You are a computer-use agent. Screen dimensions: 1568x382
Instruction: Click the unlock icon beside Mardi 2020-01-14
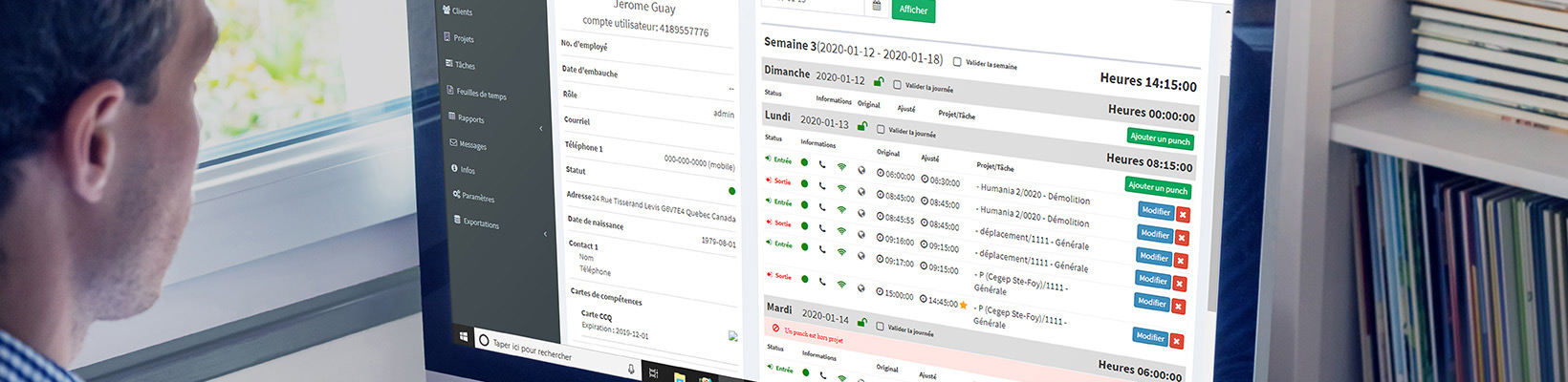tap(861, 322)
